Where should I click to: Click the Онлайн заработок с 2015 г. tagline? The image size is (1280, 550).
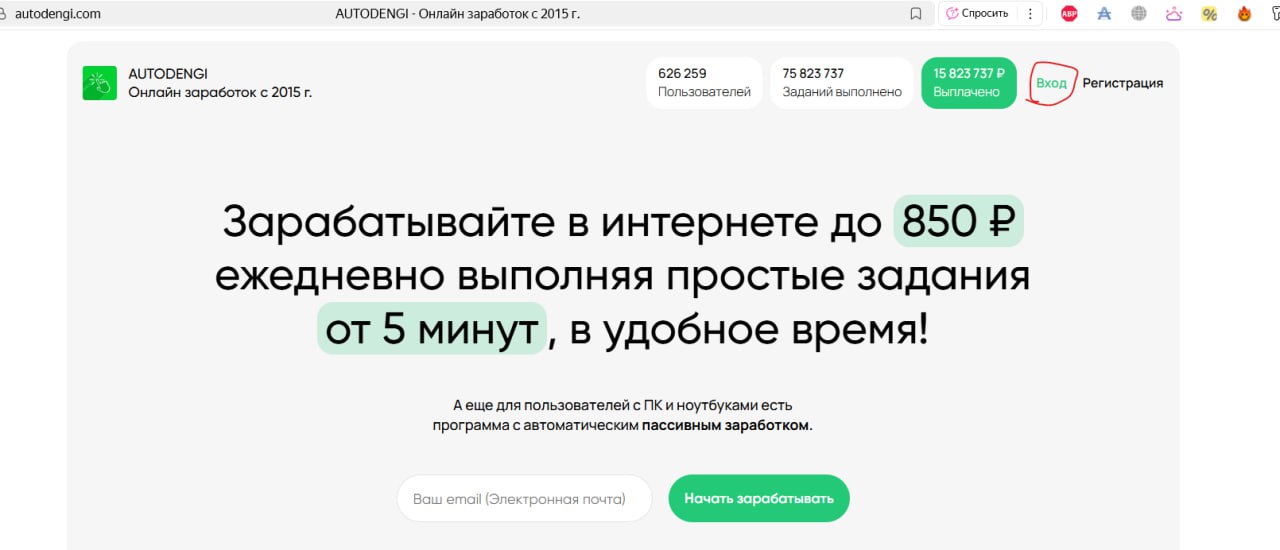220,92
